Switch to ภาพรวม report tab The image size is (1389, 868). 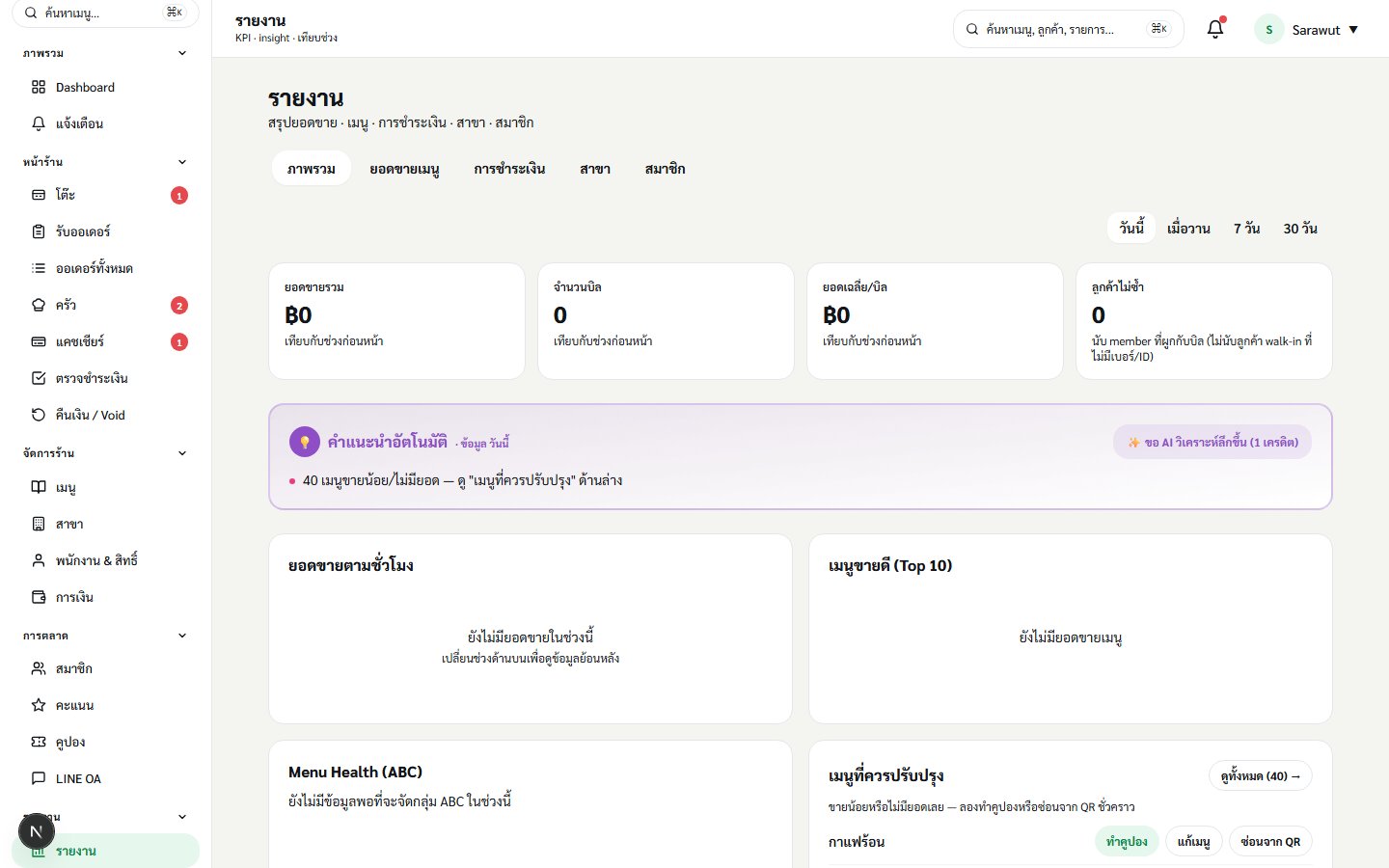coord(311,169)
